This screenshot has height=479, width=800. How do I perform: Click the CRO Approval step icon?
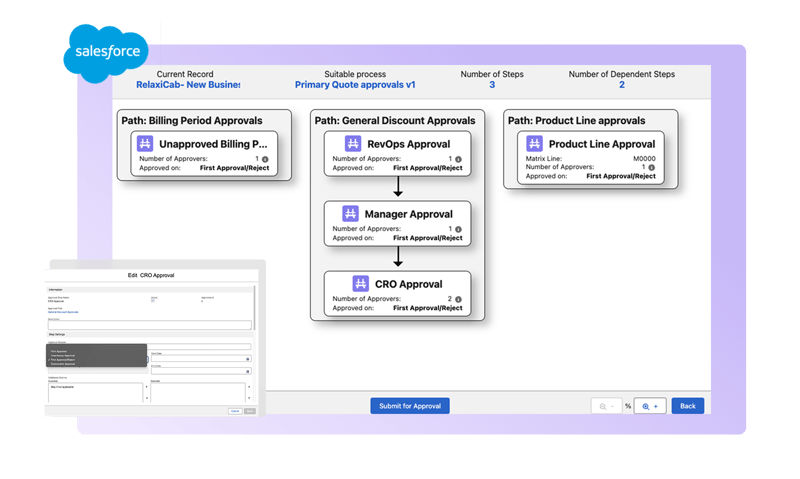click(x=360, y=284)
